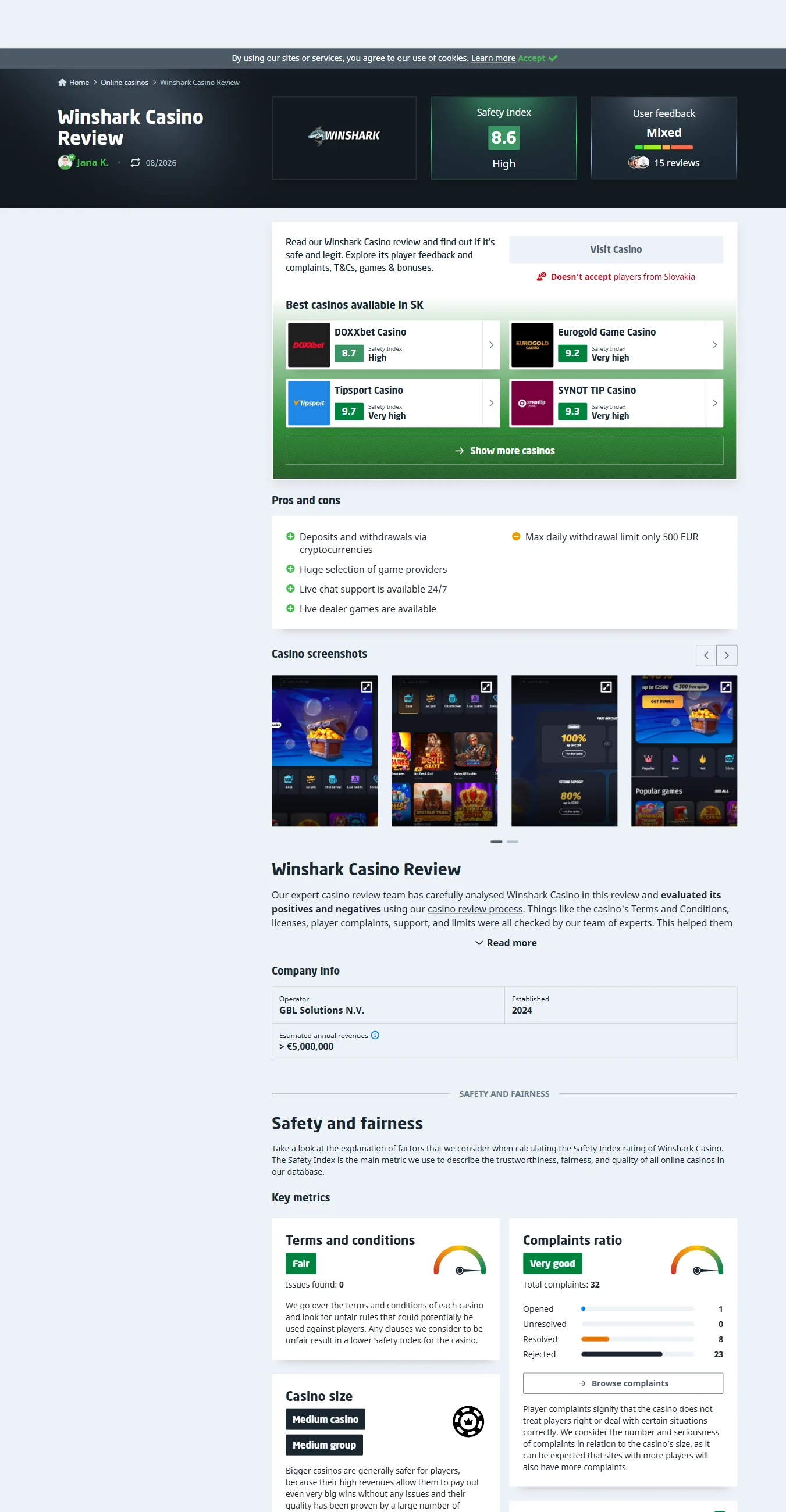This screenshot has width=786, height=1512.
Task: Enlarge the first screenshot via expand icon
Action: (367, 687)
